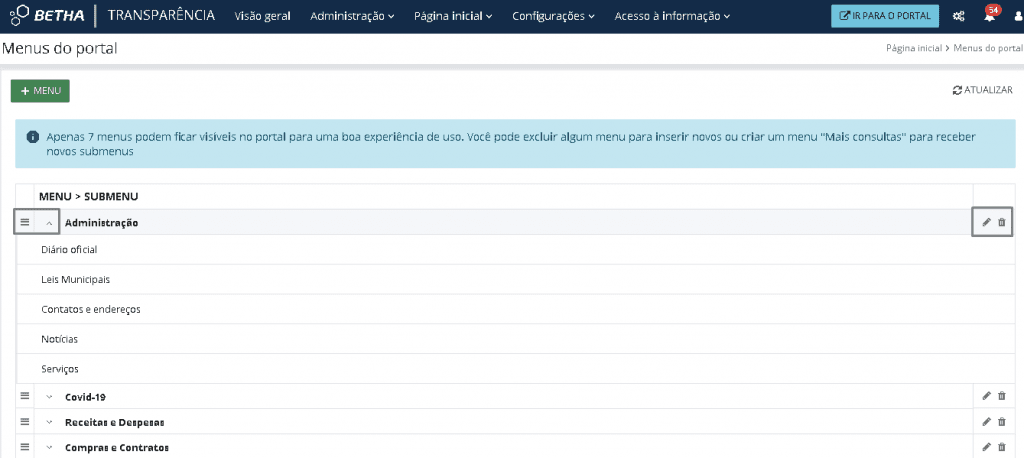
Task: Expand the Compras e Contratos submenus
Action: point(49,447)
